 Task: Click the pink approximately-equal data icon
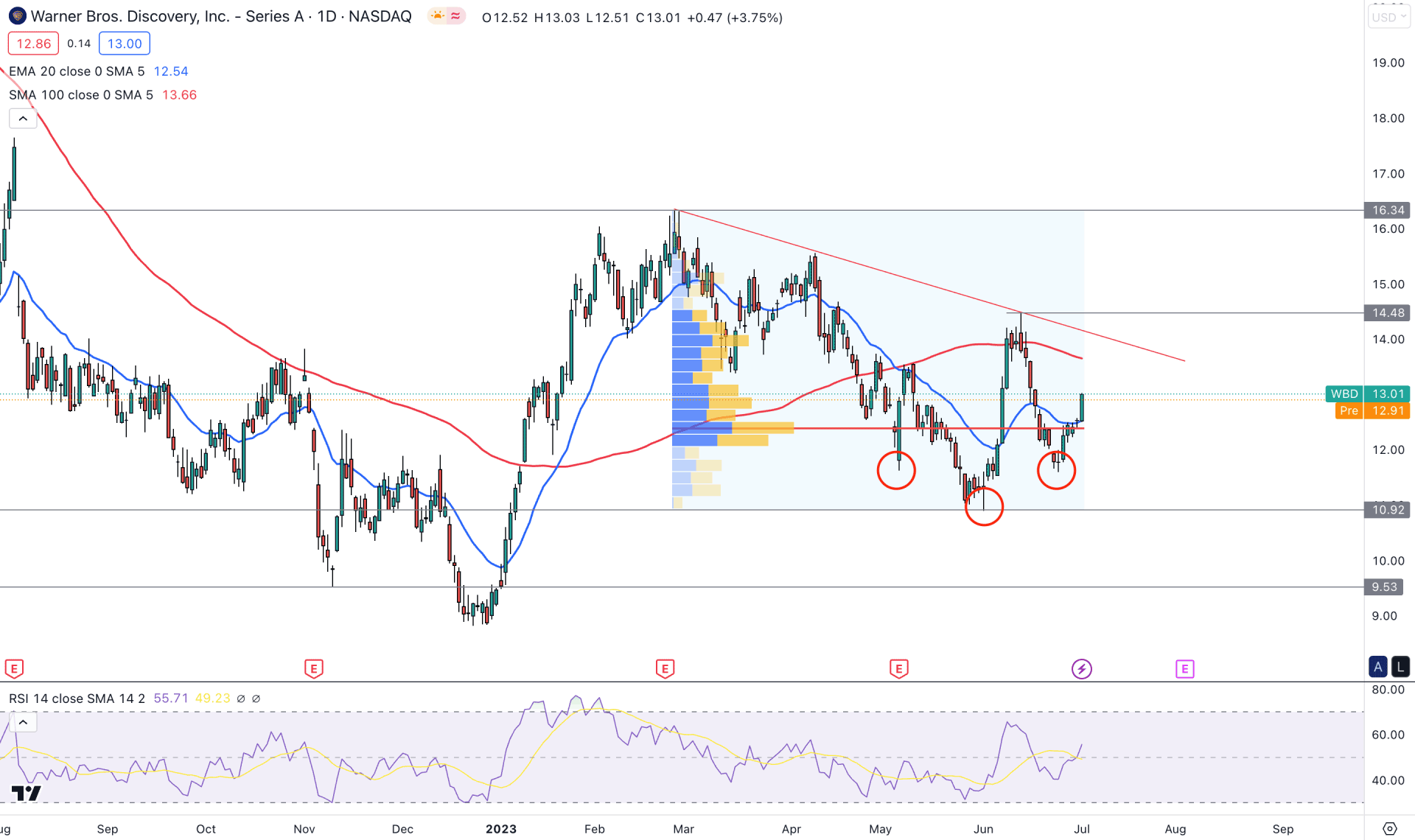455,16
